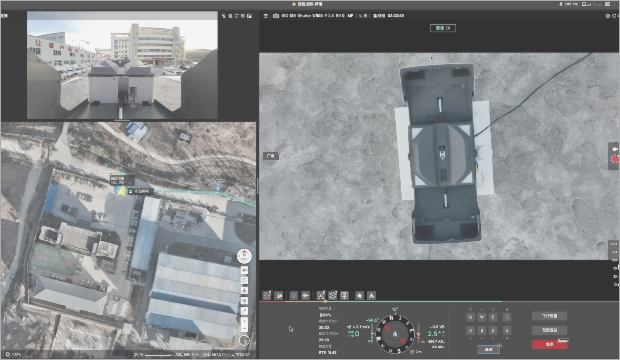Click the crosshair target icon in bottom toolbar
This screenshot has width=620, height=360.
[333, 296]
